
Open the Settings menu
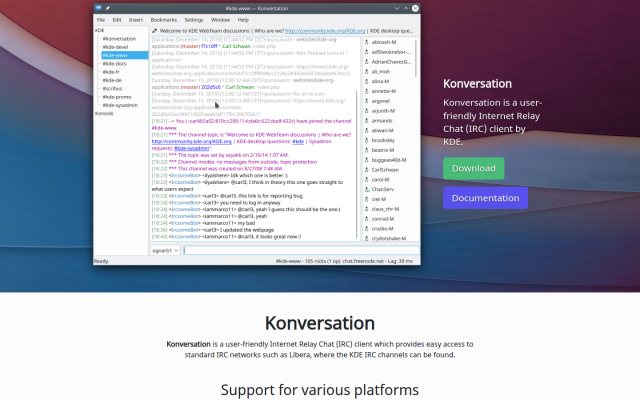click(193, 20)
